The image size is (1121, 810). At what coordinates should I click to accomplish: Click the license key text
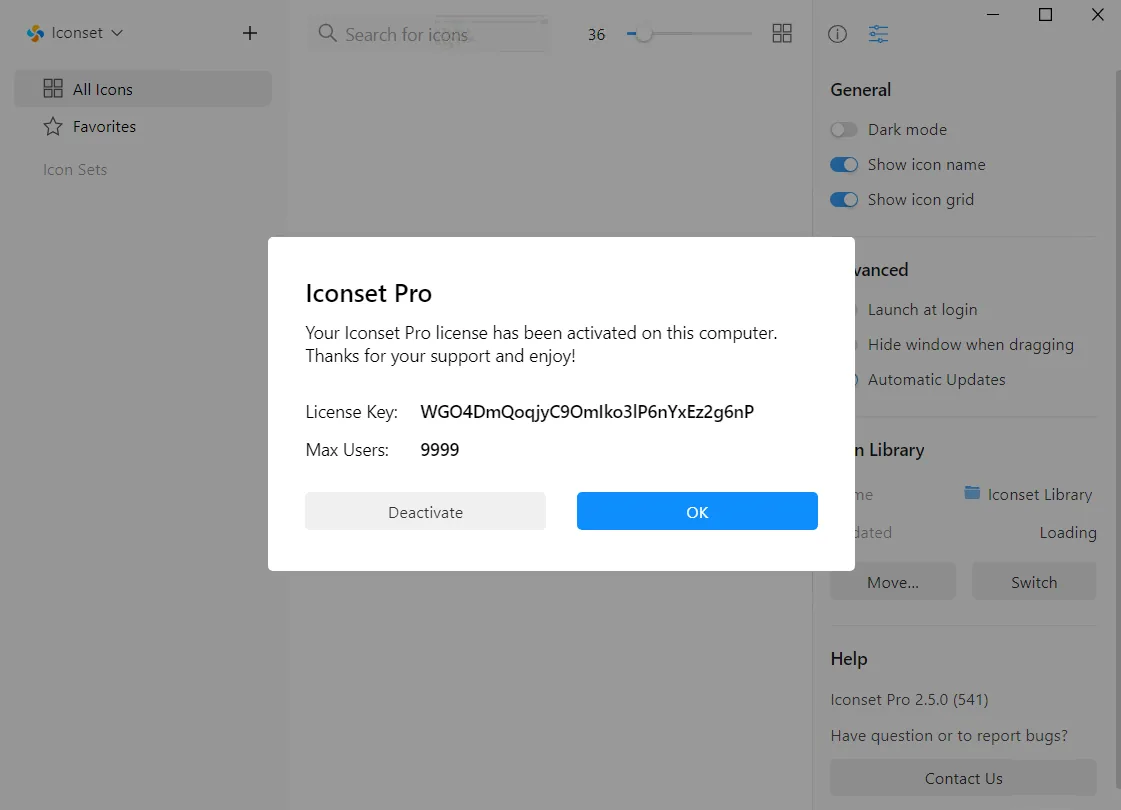point(587,412)
